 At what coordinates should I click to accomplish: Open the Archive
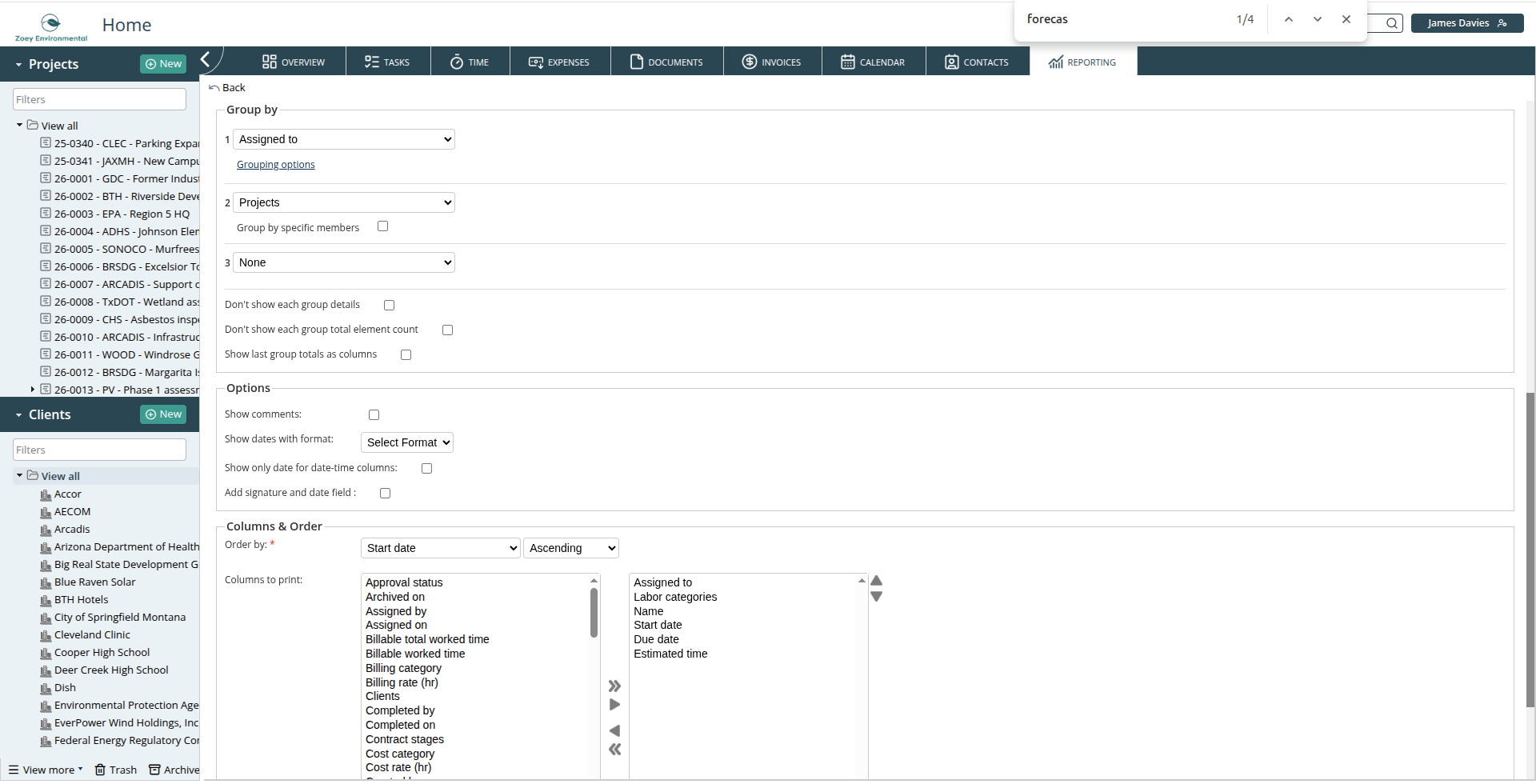point(174,770)
